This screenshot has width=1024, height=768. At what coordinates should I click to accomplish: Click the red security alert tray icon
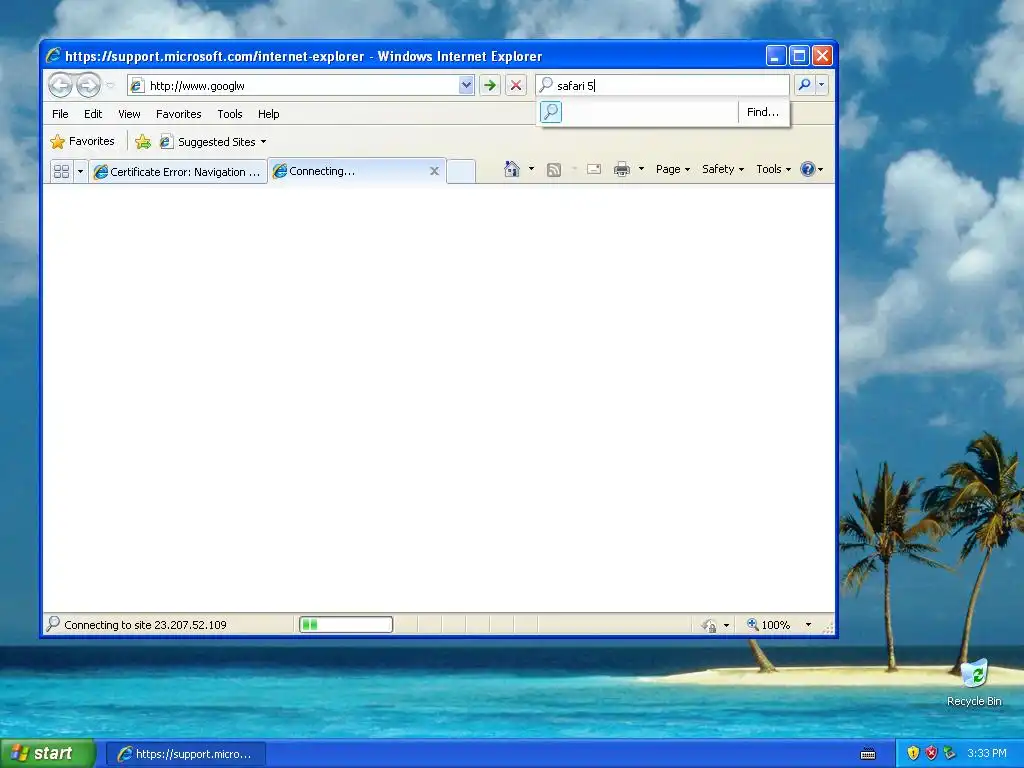(x=931, y=753)
